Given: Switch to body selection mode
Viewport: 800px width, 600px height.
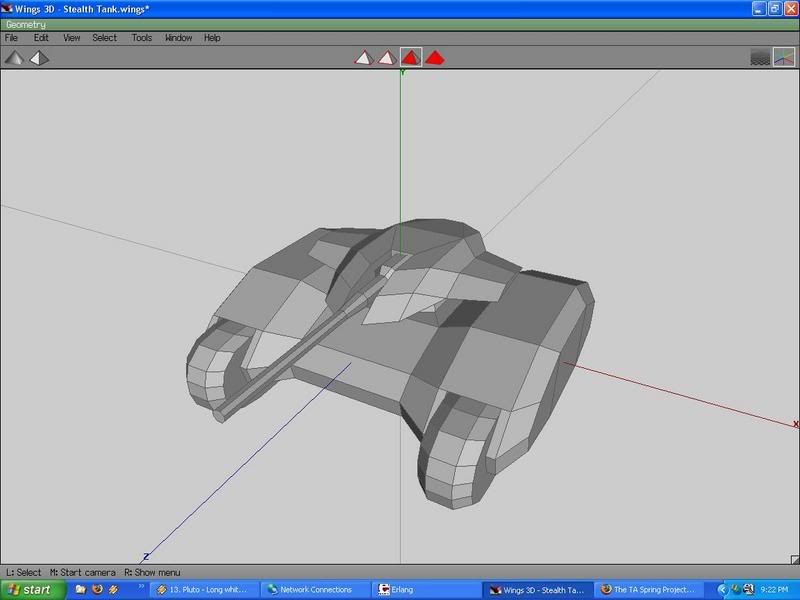Looking at the screenshot, I should pos(434,58).
